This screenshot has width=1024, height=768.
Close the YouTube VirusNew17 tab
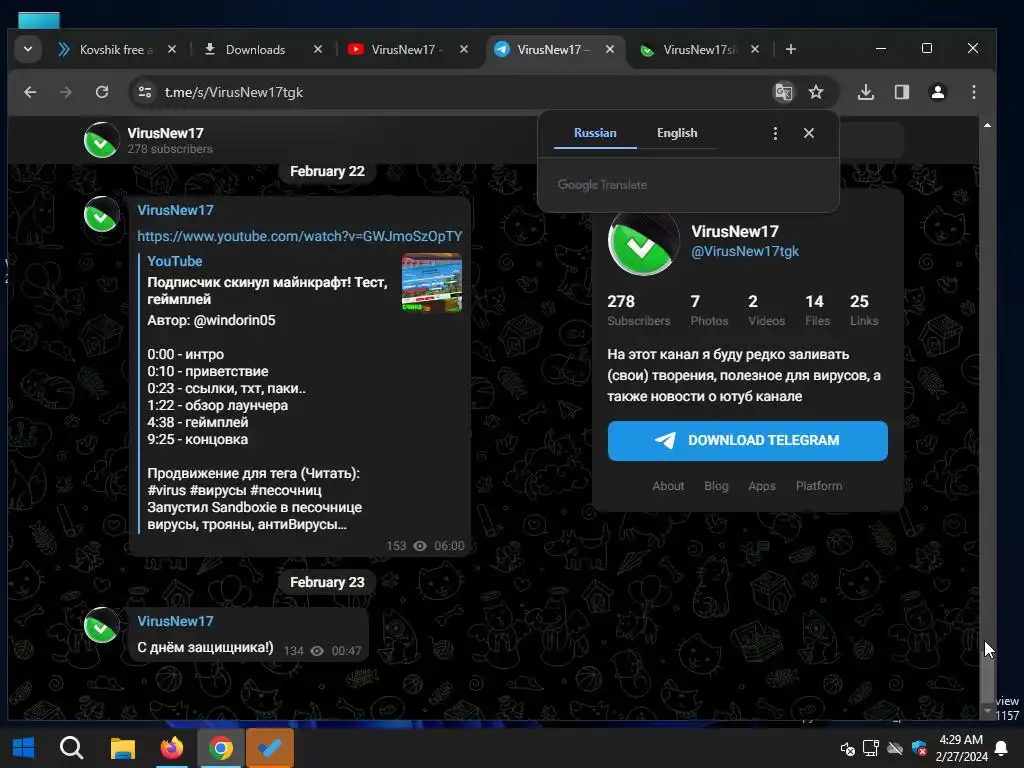click(464, 50)
